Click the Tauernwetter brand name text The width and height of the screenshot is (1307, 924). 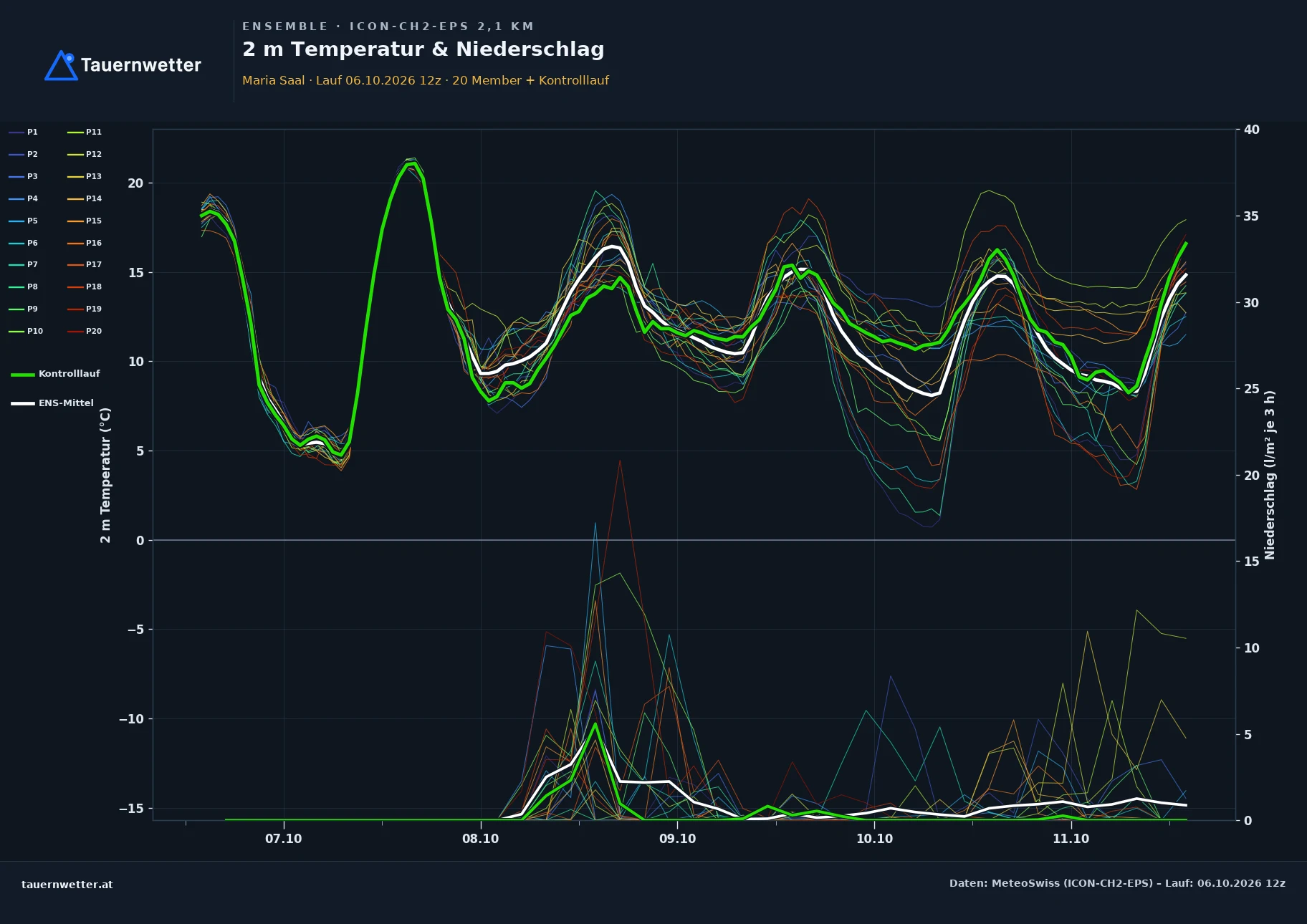141,65
